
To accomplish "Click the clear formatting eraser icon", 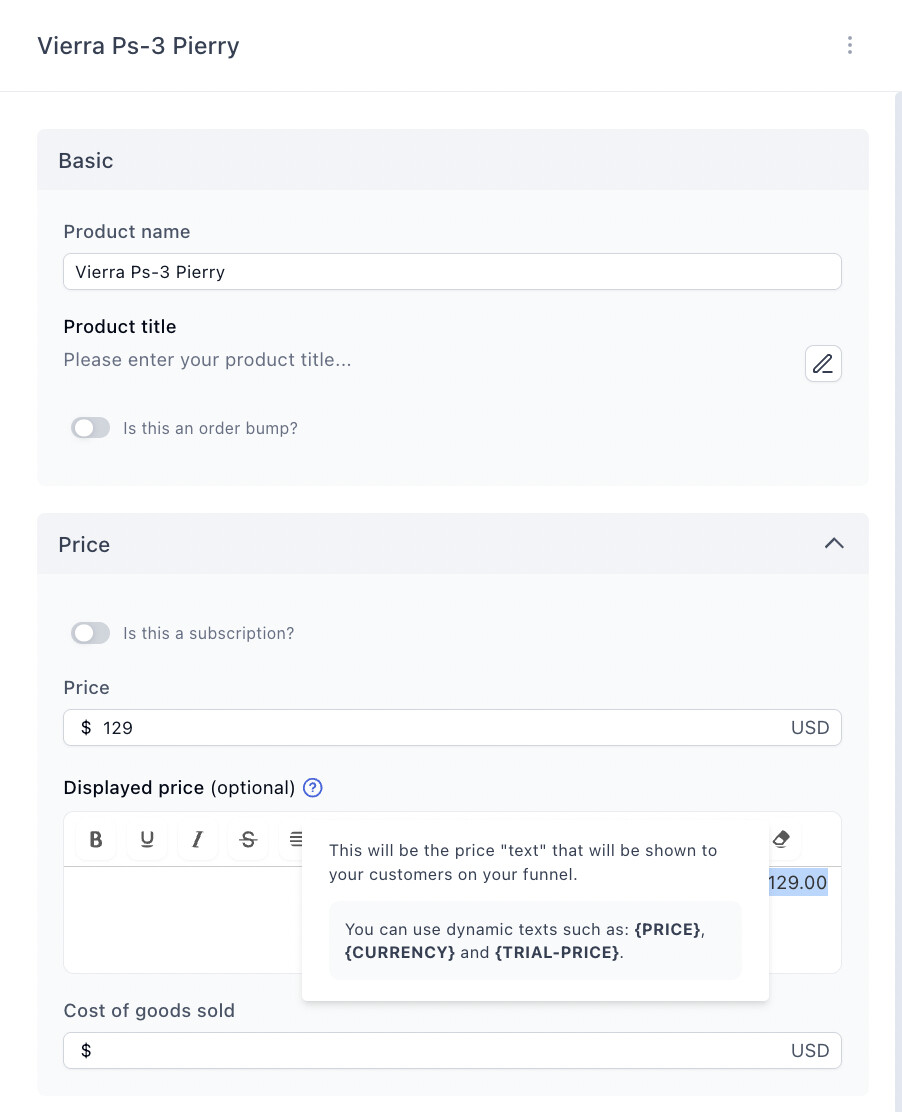I will 782,838.
